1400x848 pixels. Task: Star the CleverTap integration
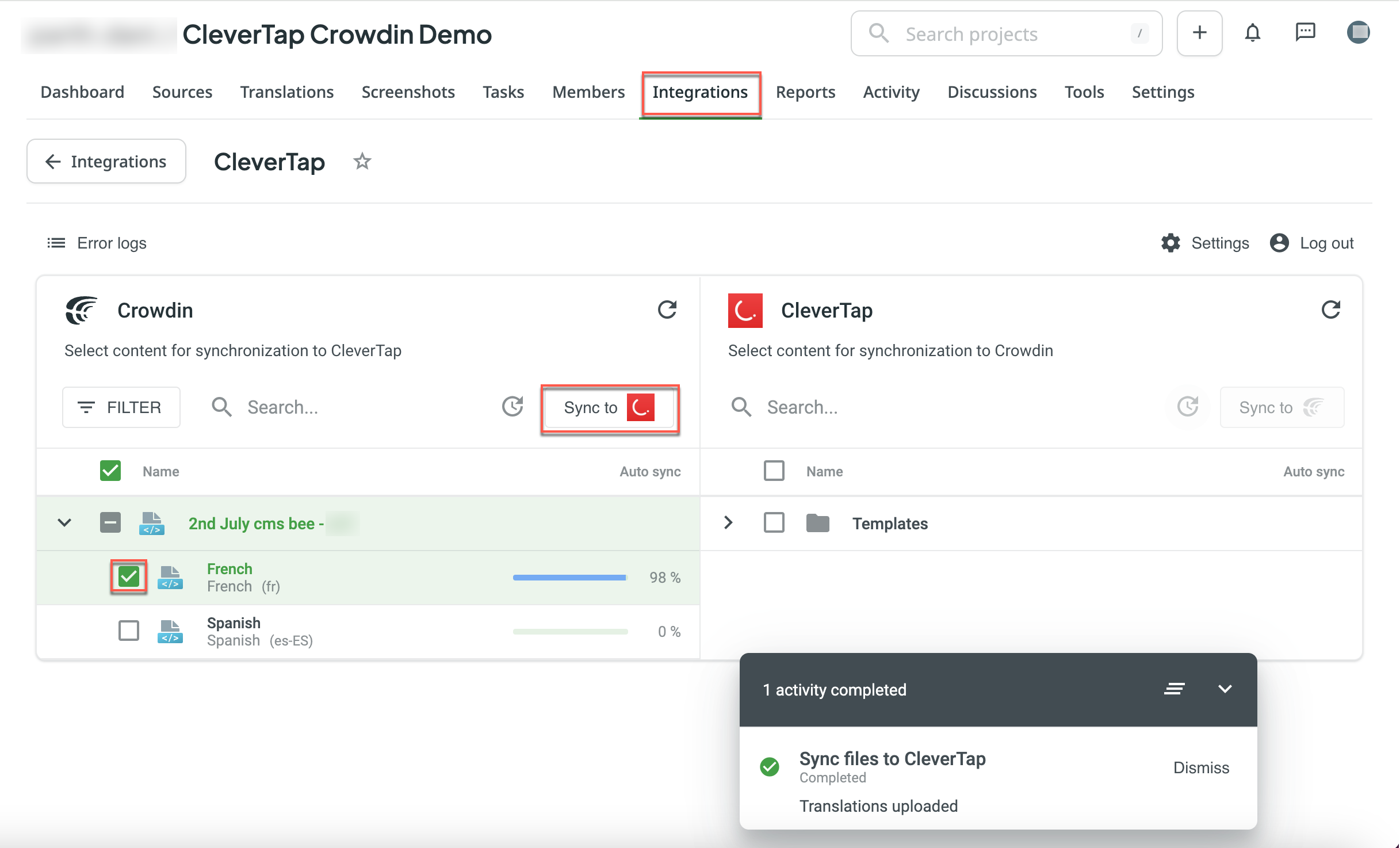pos(362,162)
